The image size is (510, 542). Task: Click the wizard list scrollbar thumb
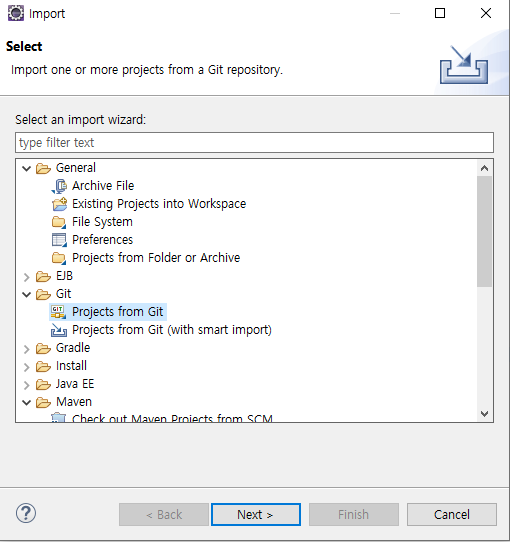pyautogui.click(x=484, y=231)
